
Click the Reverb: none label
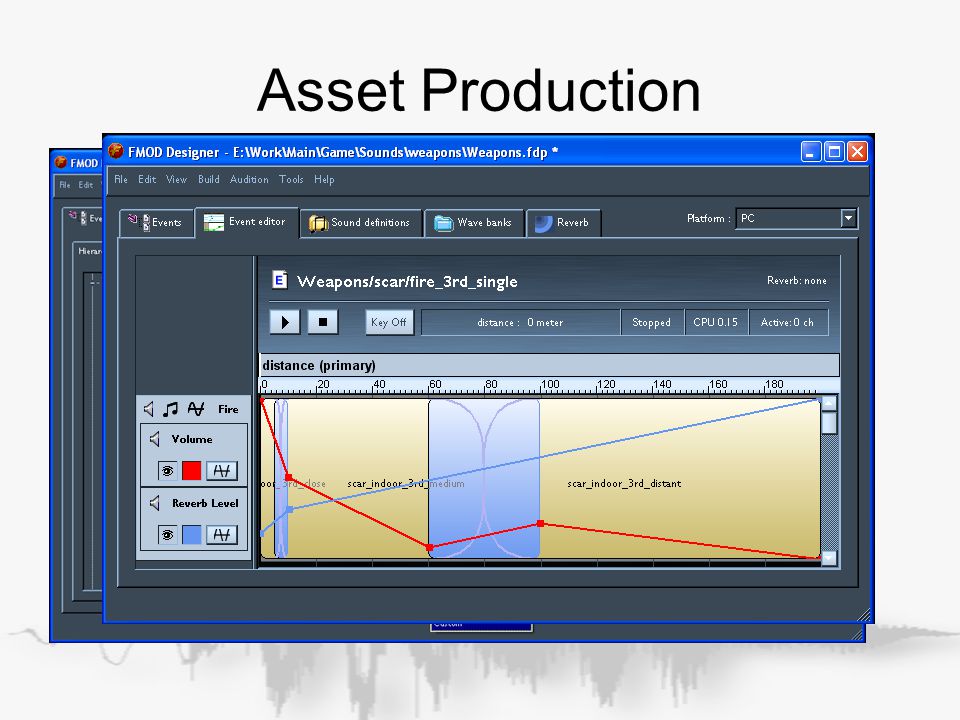point(797,280)
